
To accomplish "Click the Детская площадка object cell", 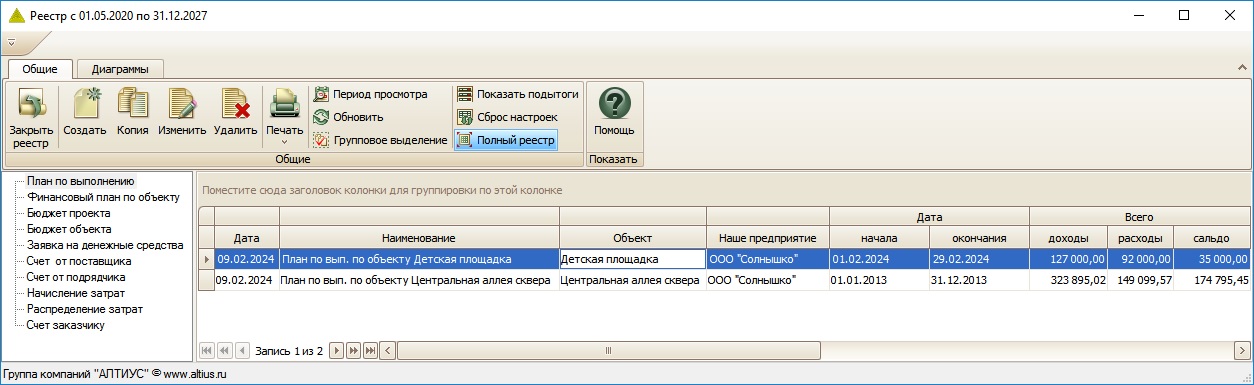I will [x=632, y=259].
